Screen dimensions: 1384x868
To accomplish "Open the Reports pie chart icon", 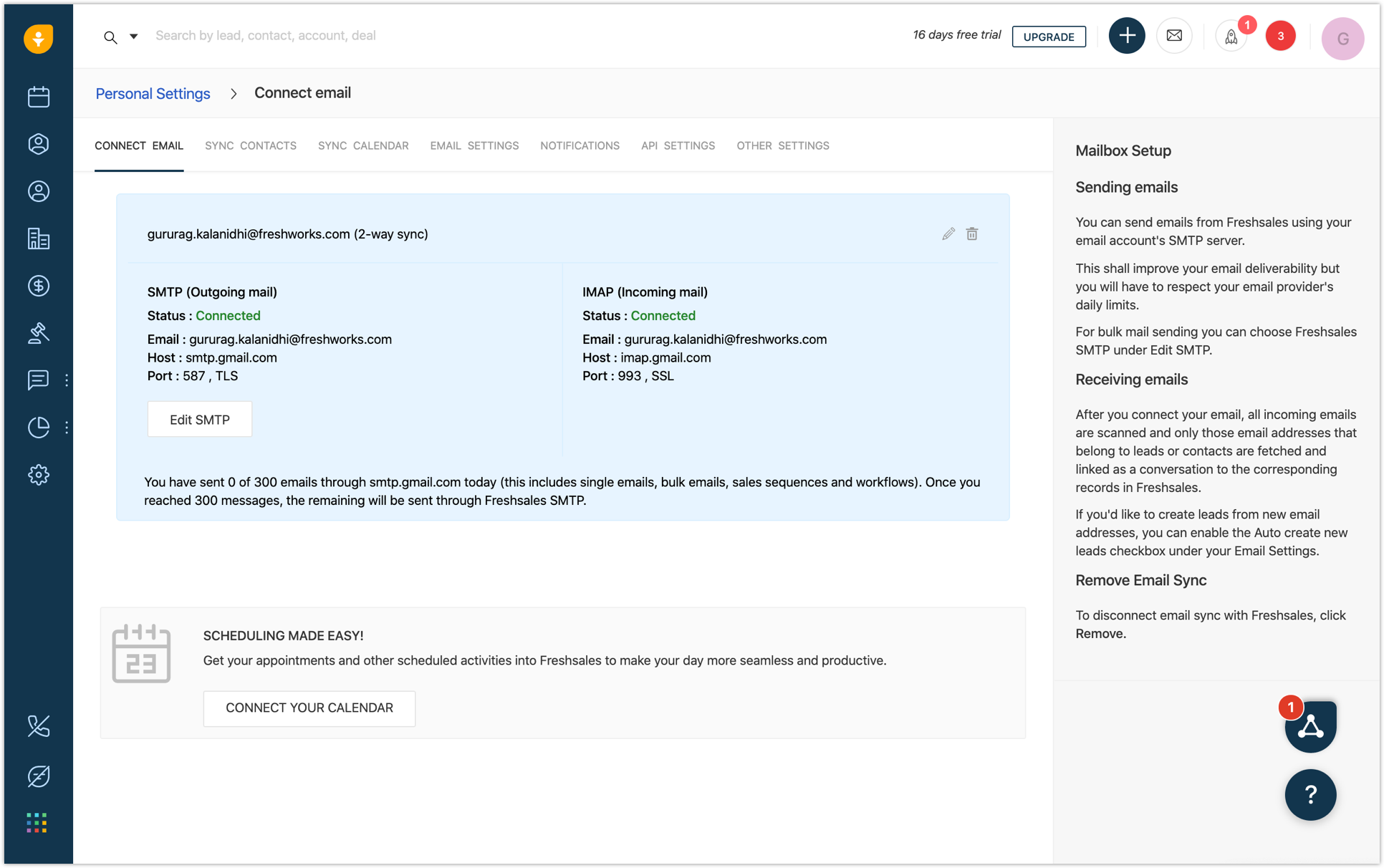I will coord(39,428).
